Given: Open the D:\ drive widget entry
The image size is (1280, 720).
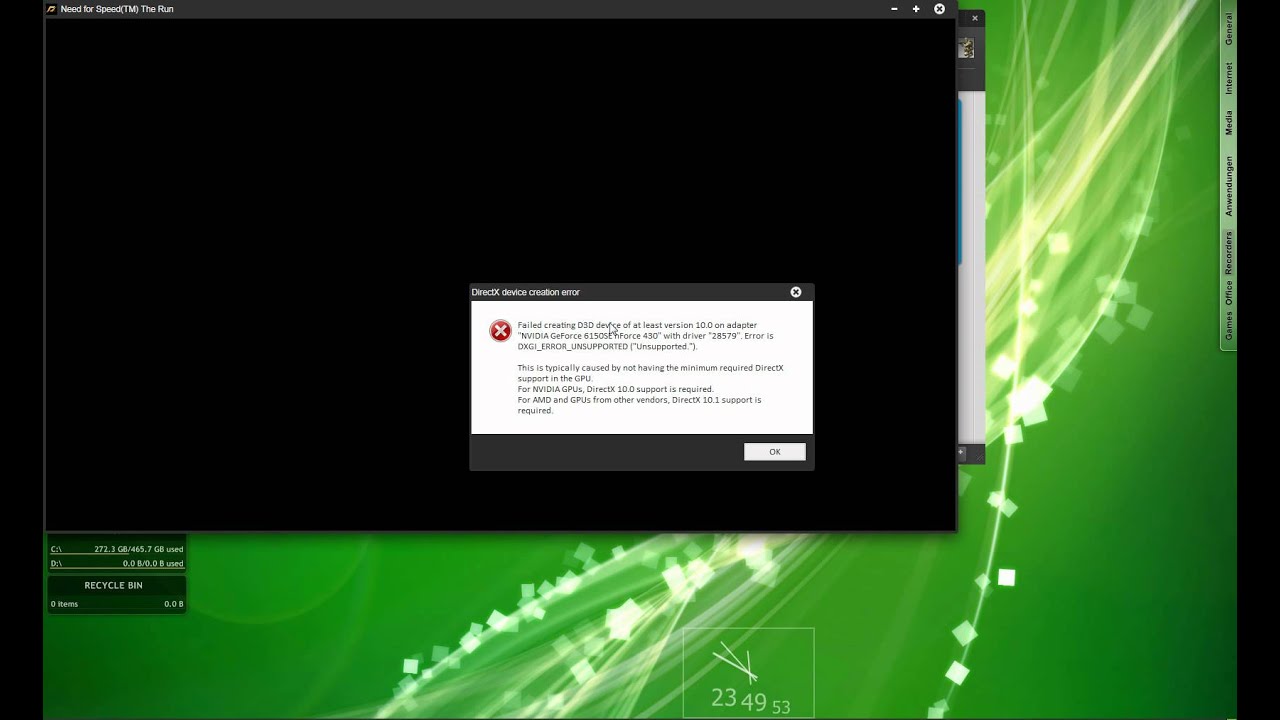Looking at the screenshot, I should pyautogui.click(x=117, y=564).
